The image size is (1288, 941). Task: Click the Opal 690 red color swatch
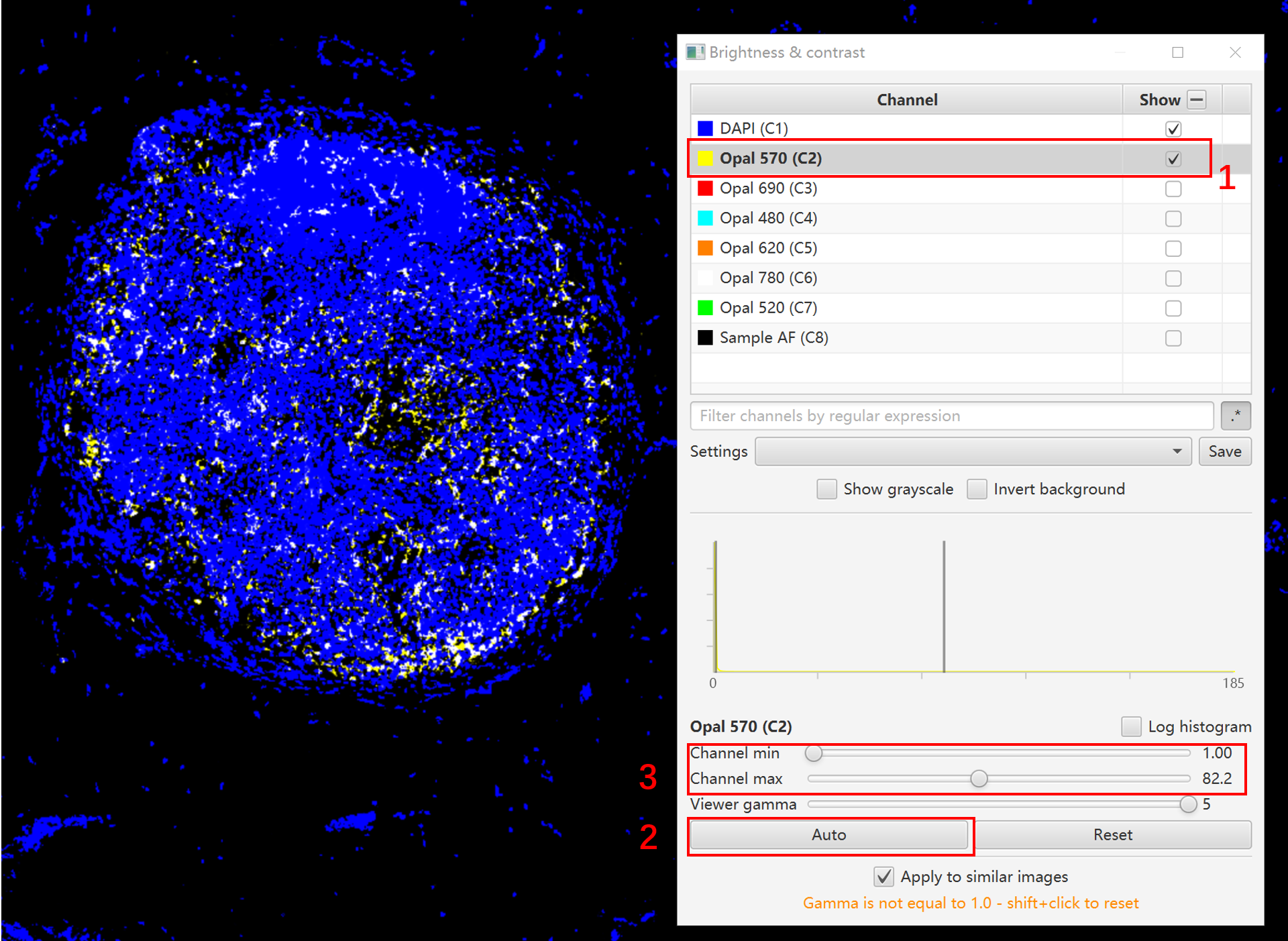coord(705,188)
